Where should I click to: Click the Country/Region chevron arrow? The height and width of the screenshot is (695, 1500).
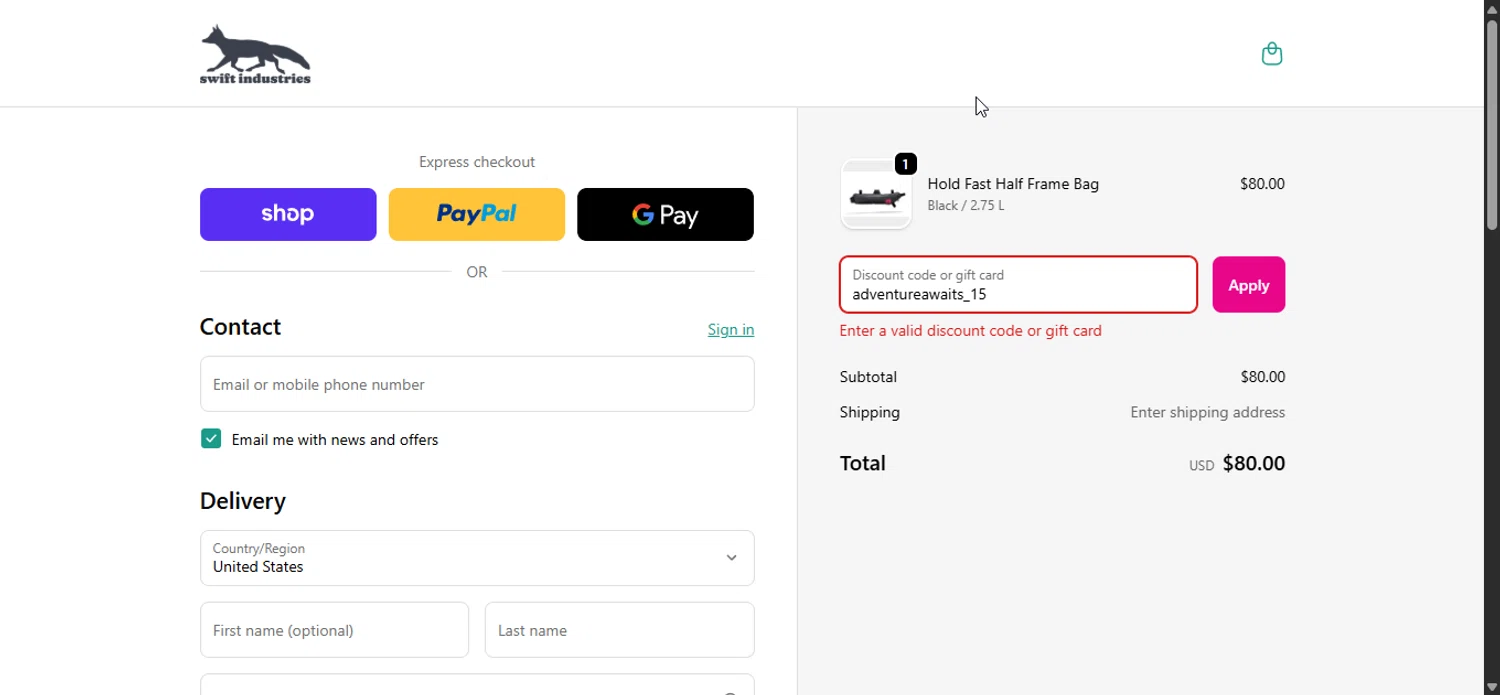tap(731, 558)
